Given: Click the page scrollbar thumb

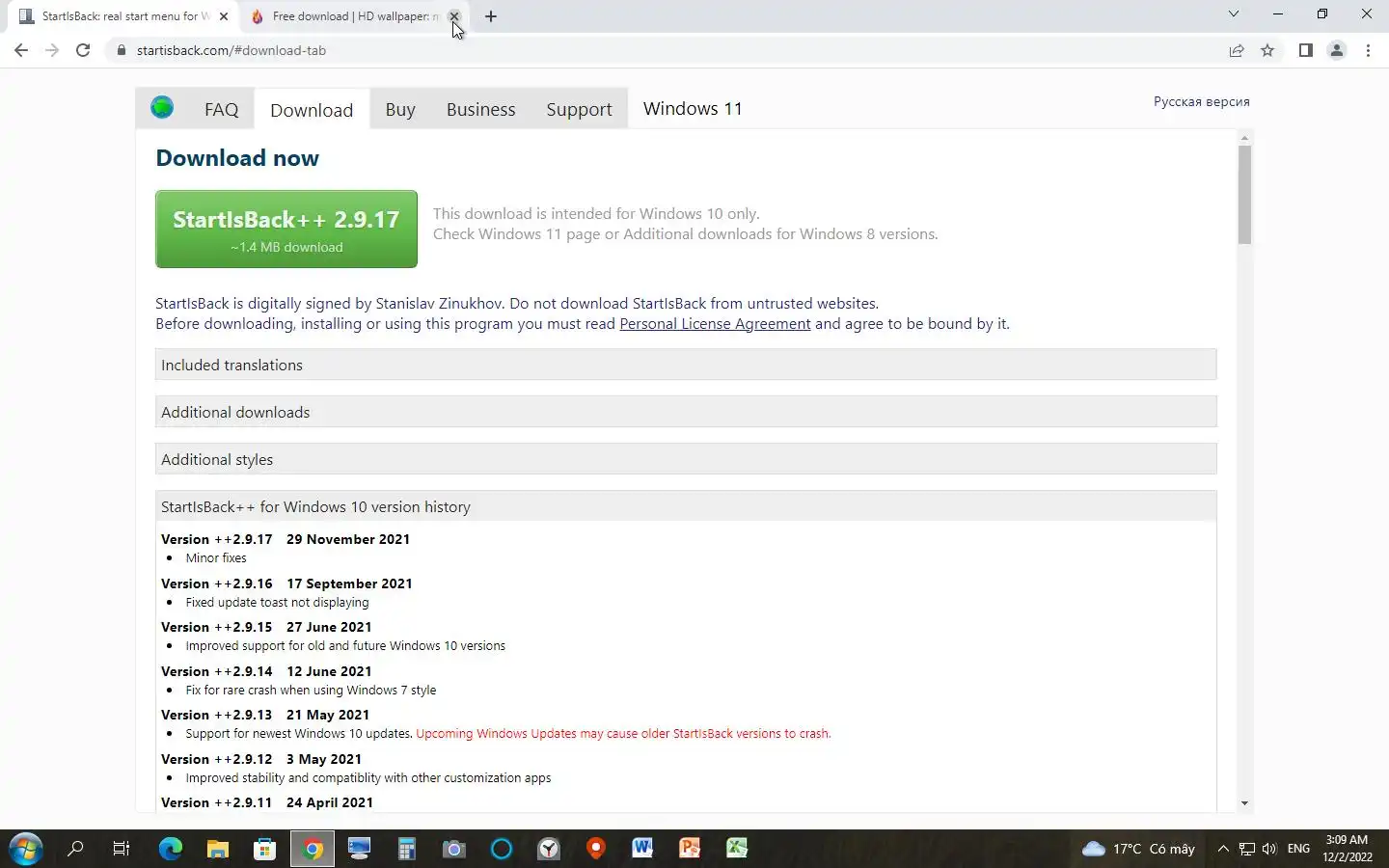Looking at the screenshot, I should (1244, 195).
